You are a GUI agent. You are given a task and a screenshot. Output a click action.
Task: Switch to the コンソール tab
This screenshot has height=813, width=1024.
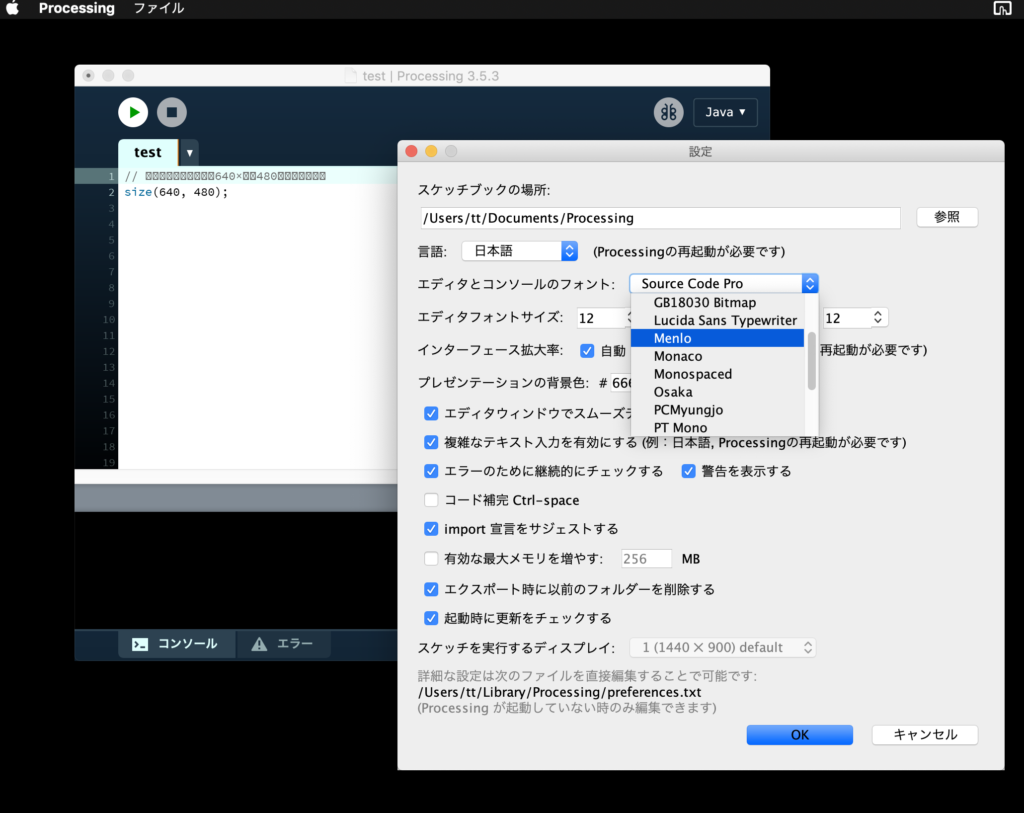click(176, 644)
